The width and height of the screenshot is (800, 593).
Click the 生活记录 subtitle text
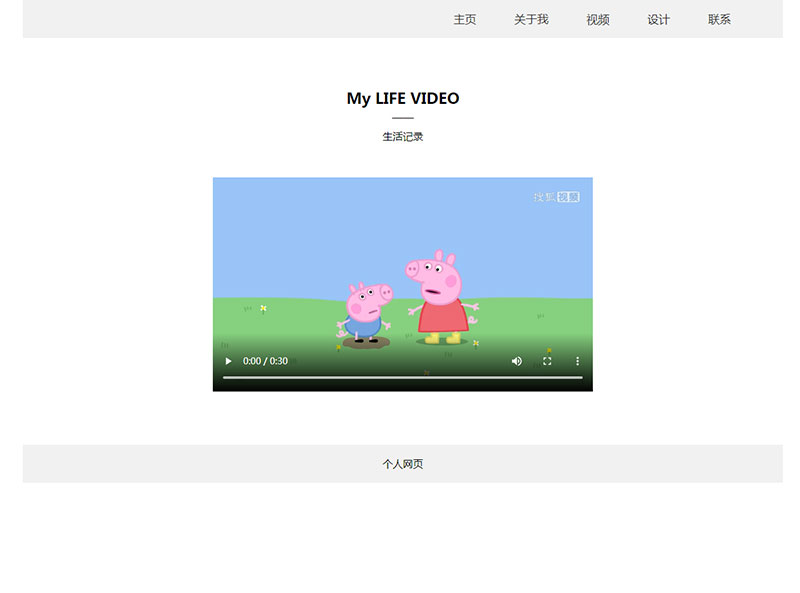pos(403,137)
